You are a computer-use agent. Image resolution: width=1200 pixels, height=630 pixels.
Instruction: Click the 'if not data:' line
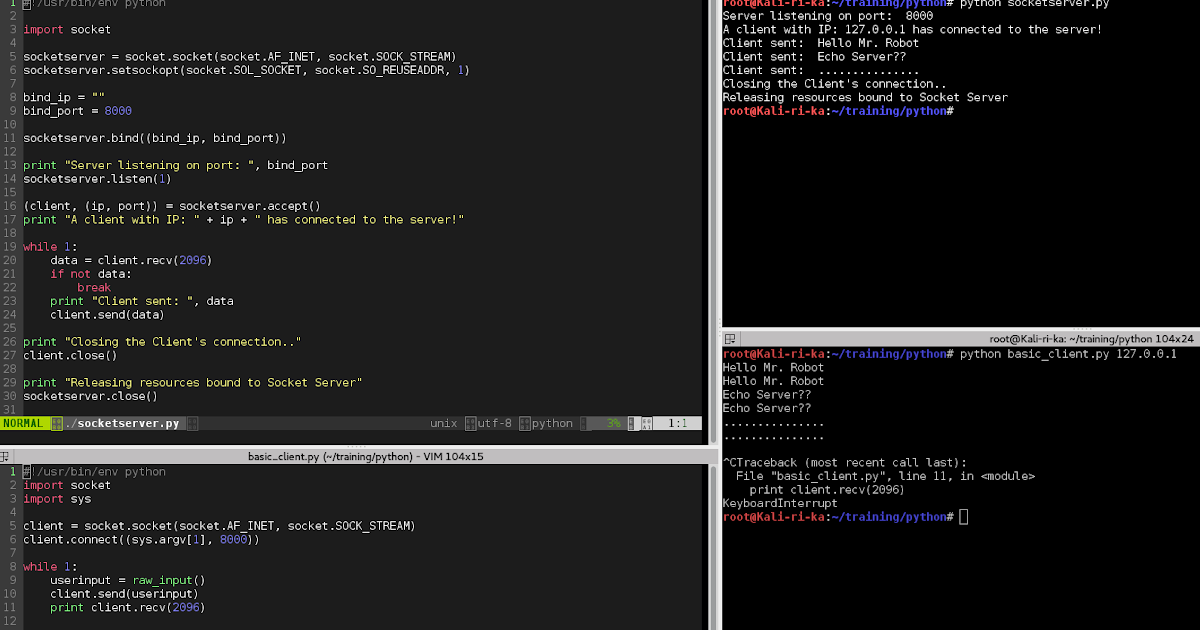91,274
